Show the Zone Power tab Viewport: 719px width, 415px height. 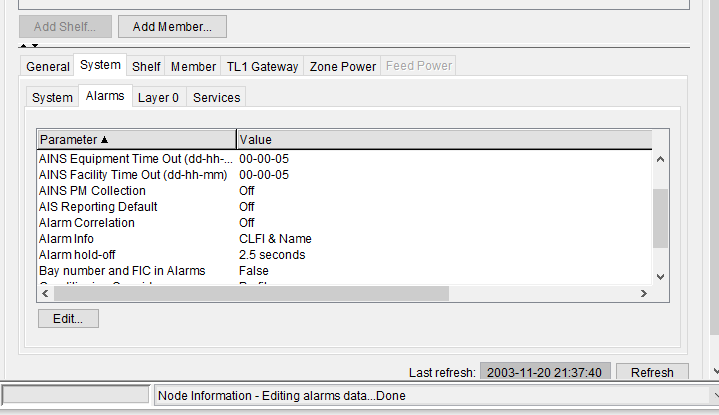(343, 66)
